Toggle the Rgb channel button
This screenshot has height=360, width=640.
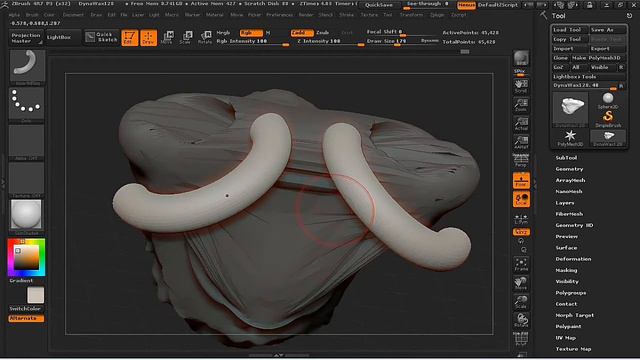click(251, 33)
